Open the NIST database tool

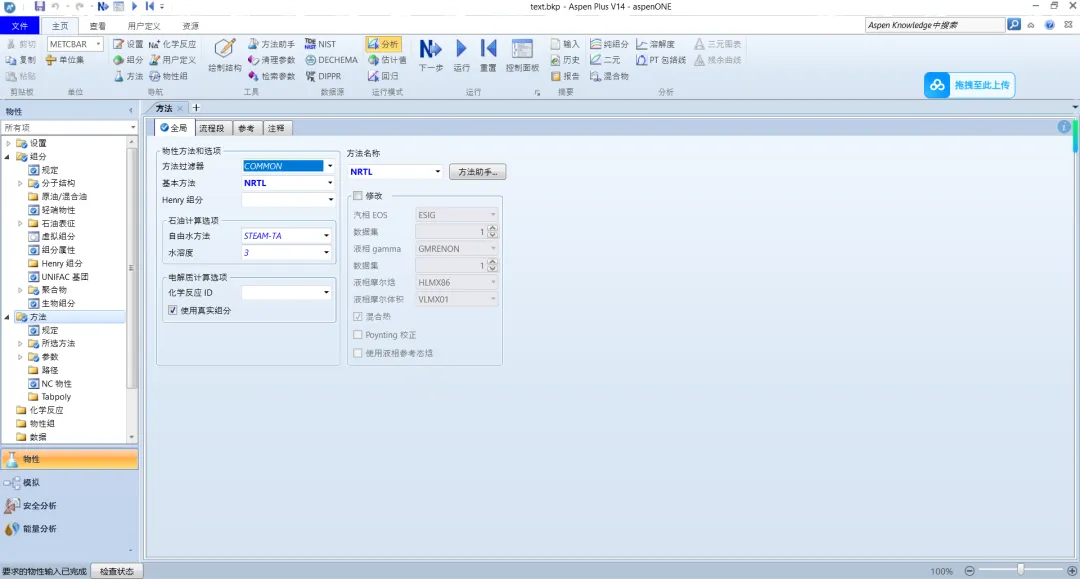coord(320,44)
